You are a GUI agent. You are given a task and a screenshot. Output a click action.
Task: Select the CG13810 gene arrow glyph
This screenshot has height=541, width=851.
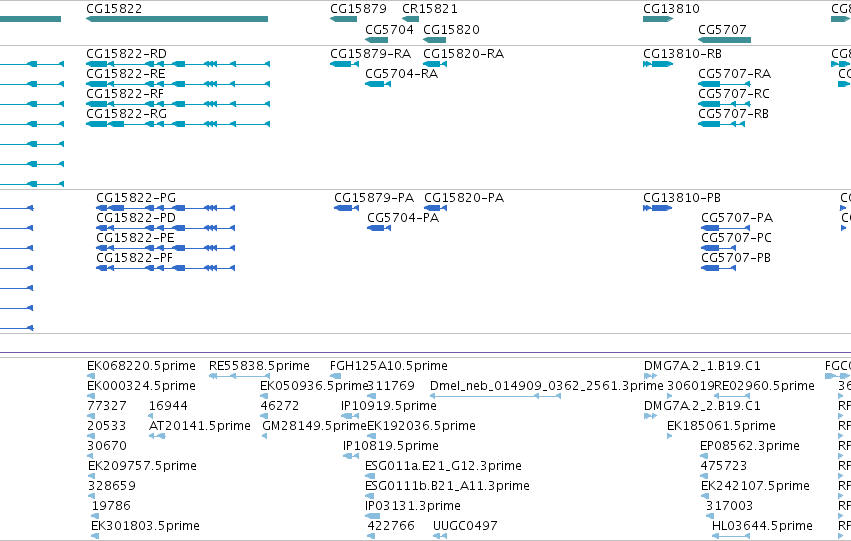point(658,19)
